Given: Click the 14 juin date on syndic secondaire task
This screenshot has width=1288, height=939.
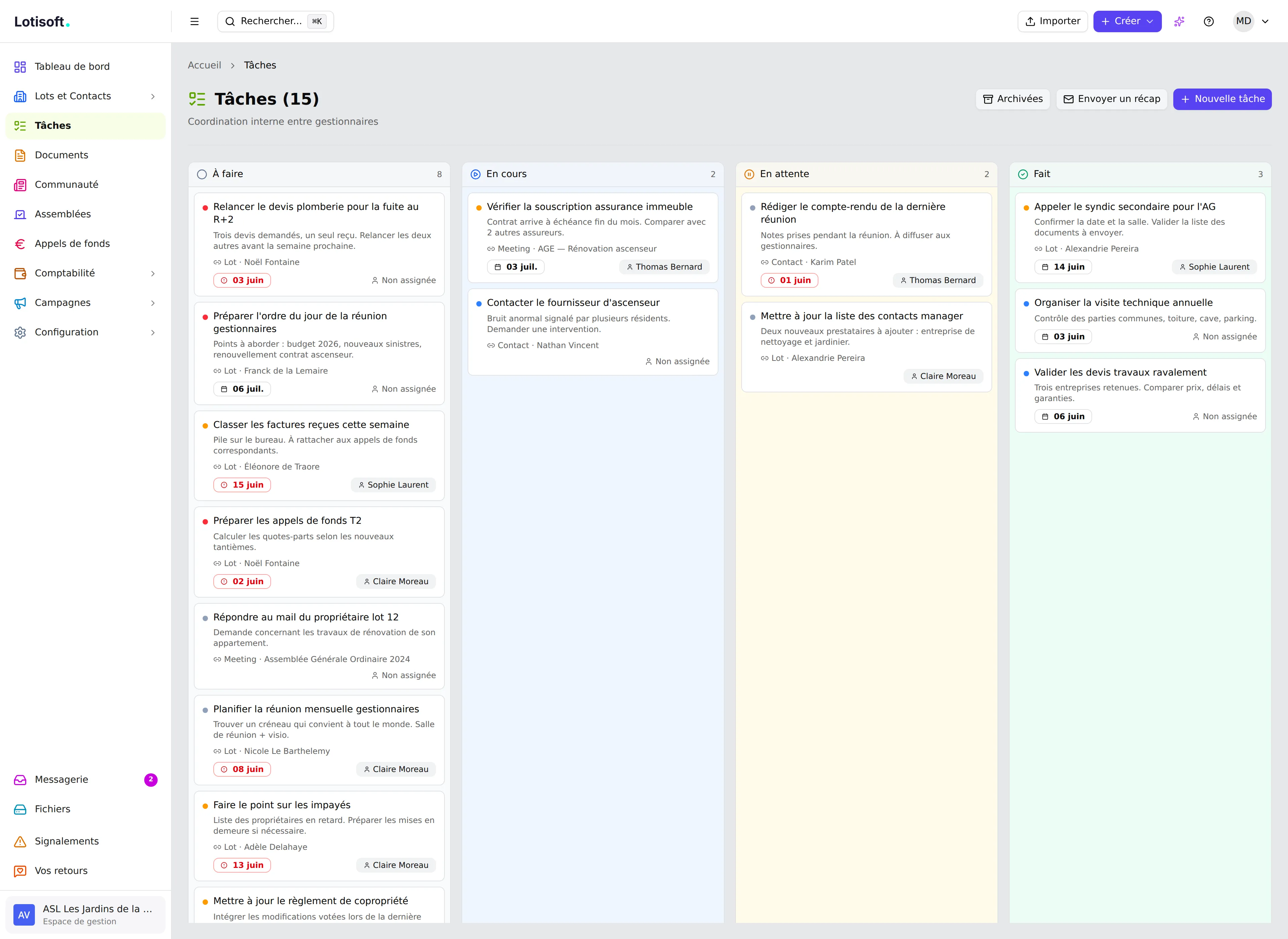Looking at the screenshot, I should pos(1063,267).
